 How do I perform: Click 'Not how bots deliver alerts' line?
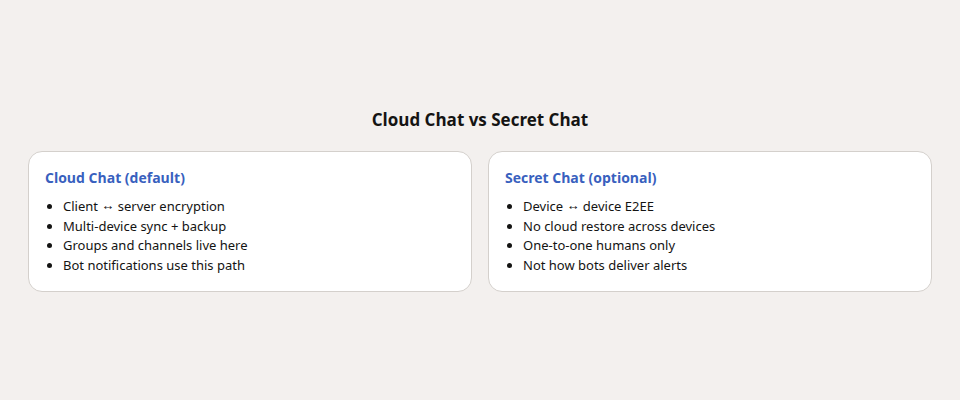(605, 265)
